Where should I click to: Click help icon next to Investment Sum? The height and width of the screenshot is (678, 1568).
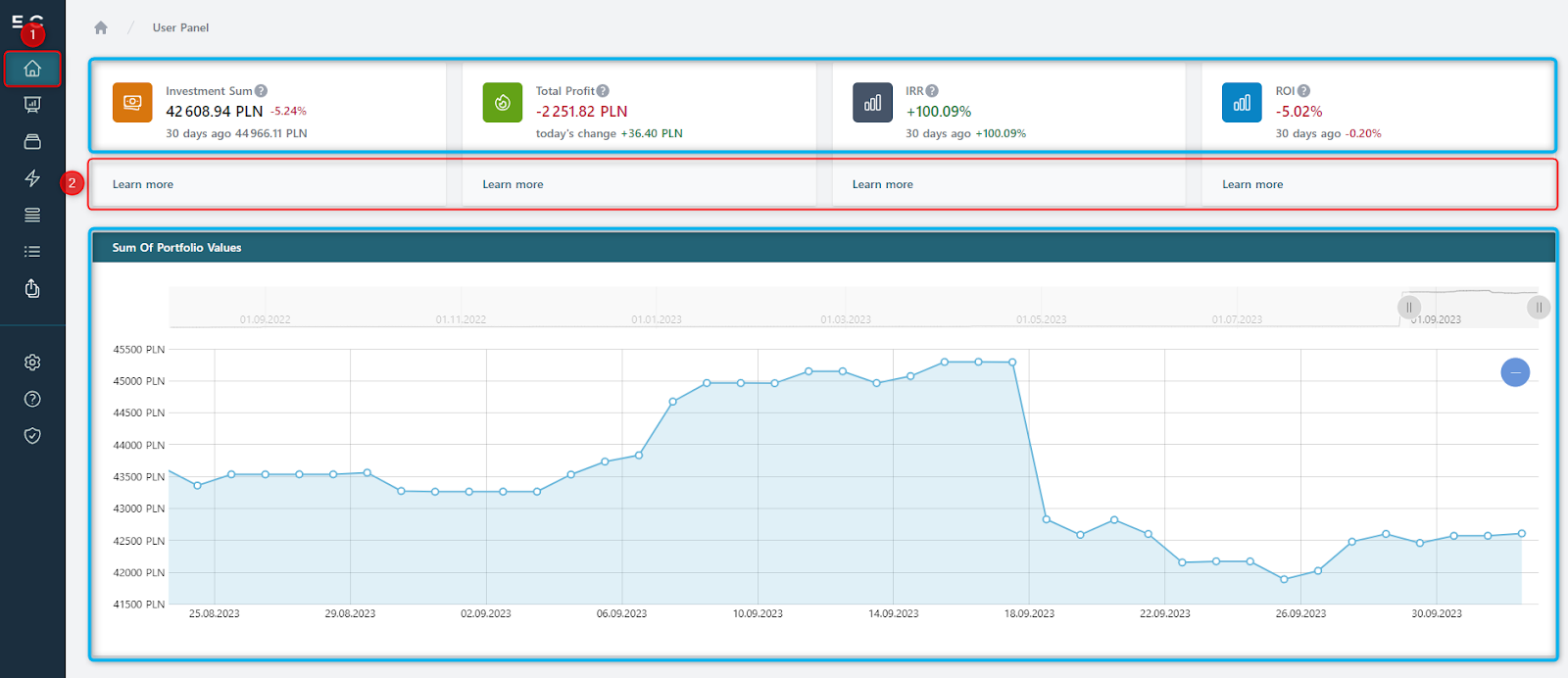[x=262, y=91]
